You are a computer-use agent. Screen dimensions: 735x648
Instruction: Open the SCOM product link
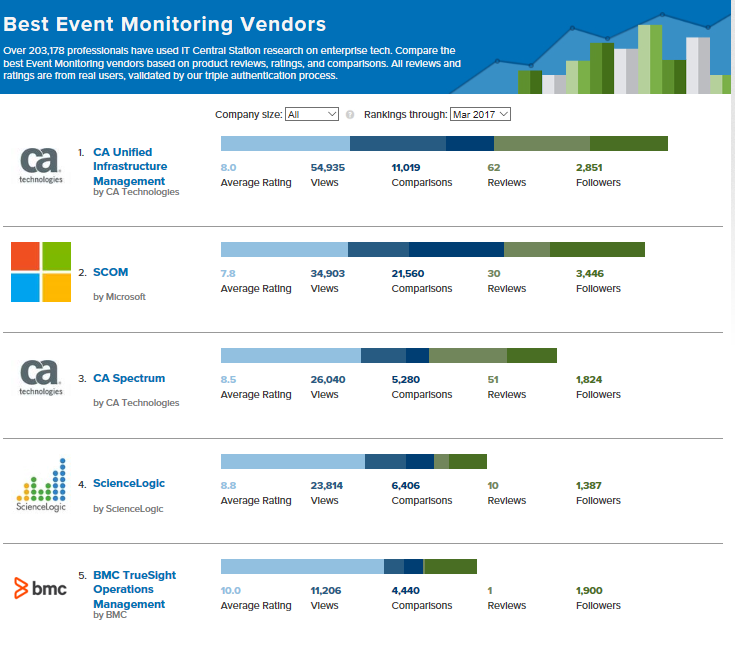(111, 272)
